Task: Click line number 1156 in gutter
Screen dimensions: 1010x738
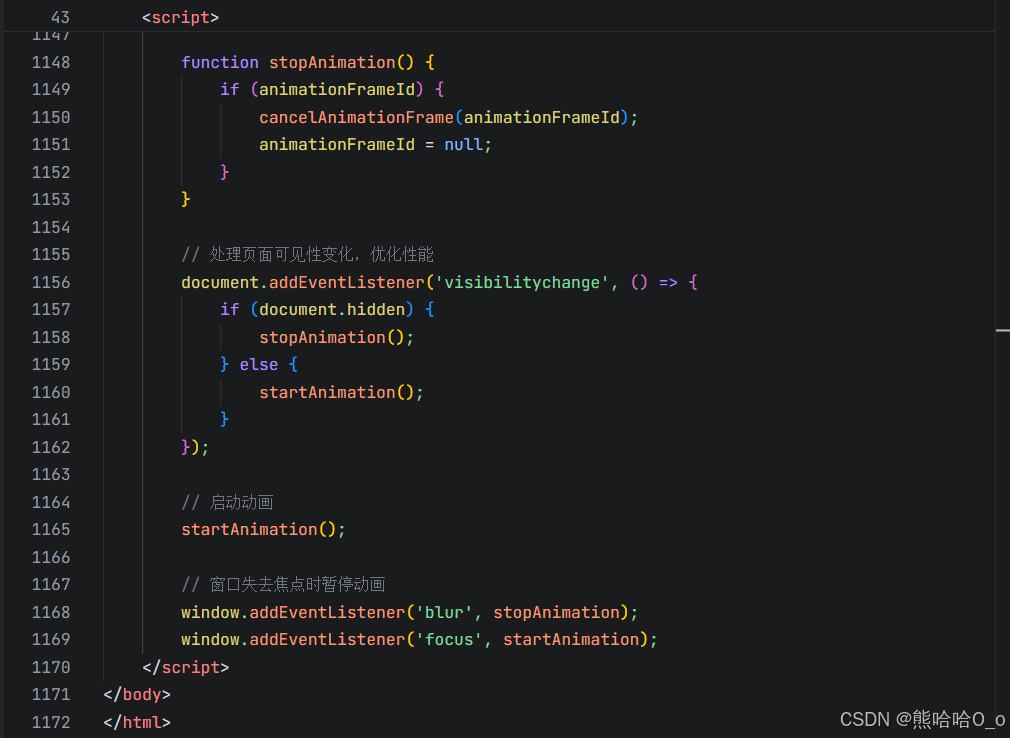Action: pos(51,282)
